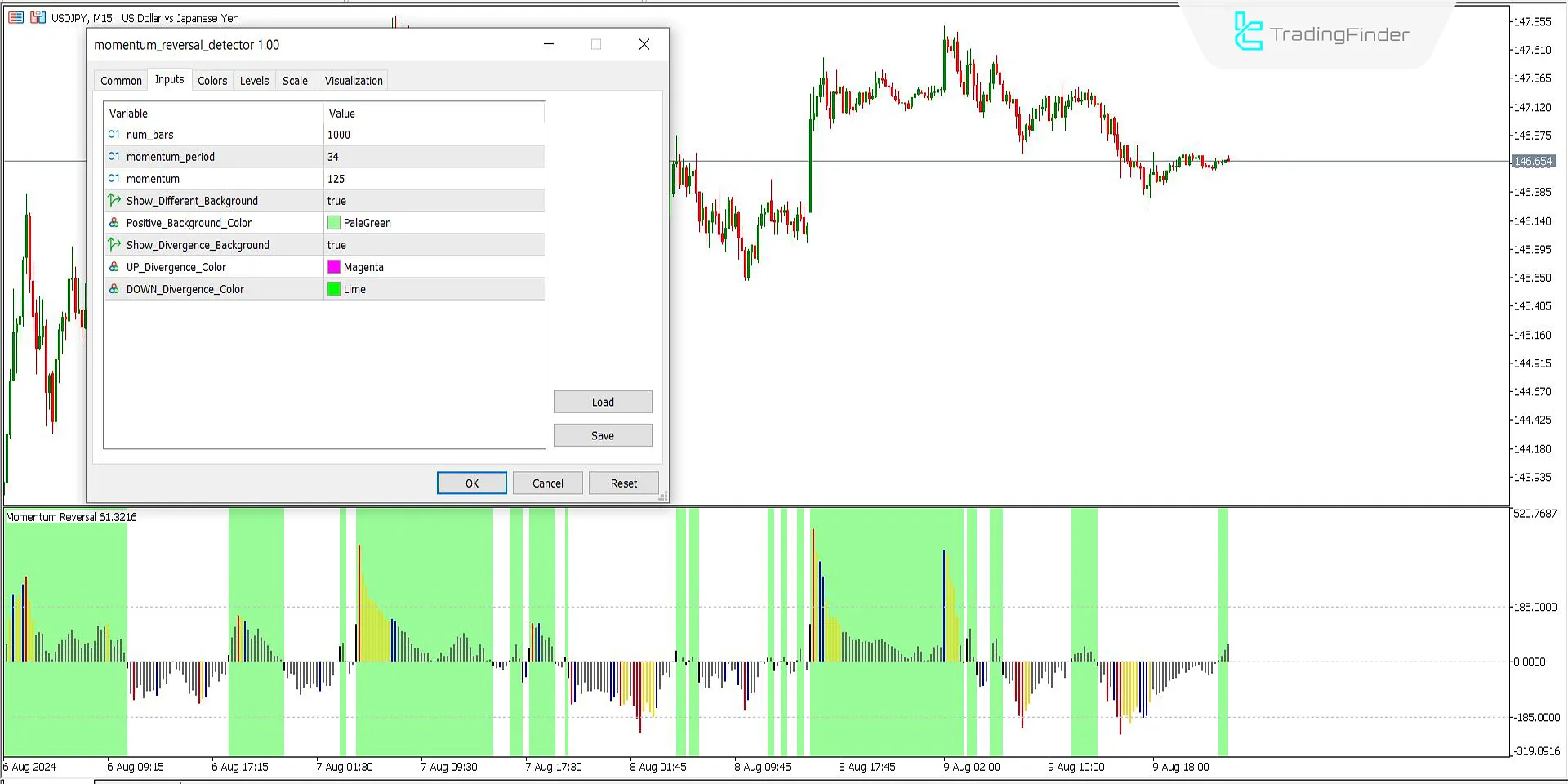Viewport: 1568px width, 784px height.
Task: Select the num_bars value field 1000
Action: tap(433, 135)
